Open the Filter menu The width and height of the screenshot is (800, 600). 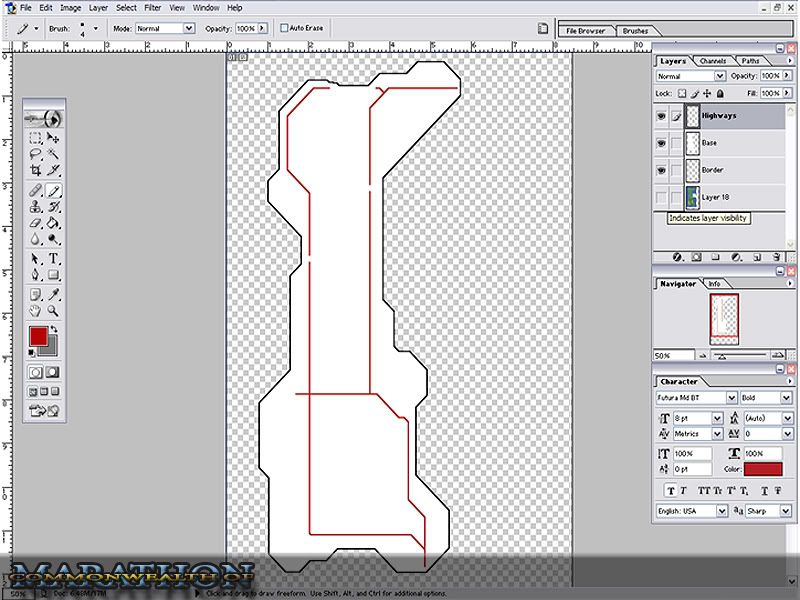pyautogui.click(x=152, y=7)
